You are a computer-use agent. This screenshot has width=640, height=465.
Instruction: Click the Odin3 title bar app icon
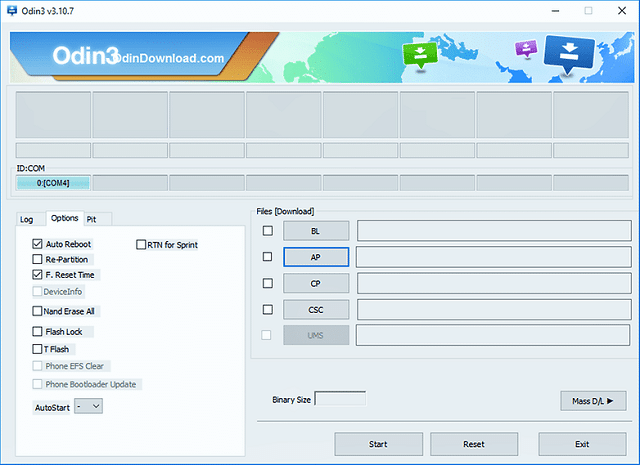pyautogui.click(x=11, y=10)
